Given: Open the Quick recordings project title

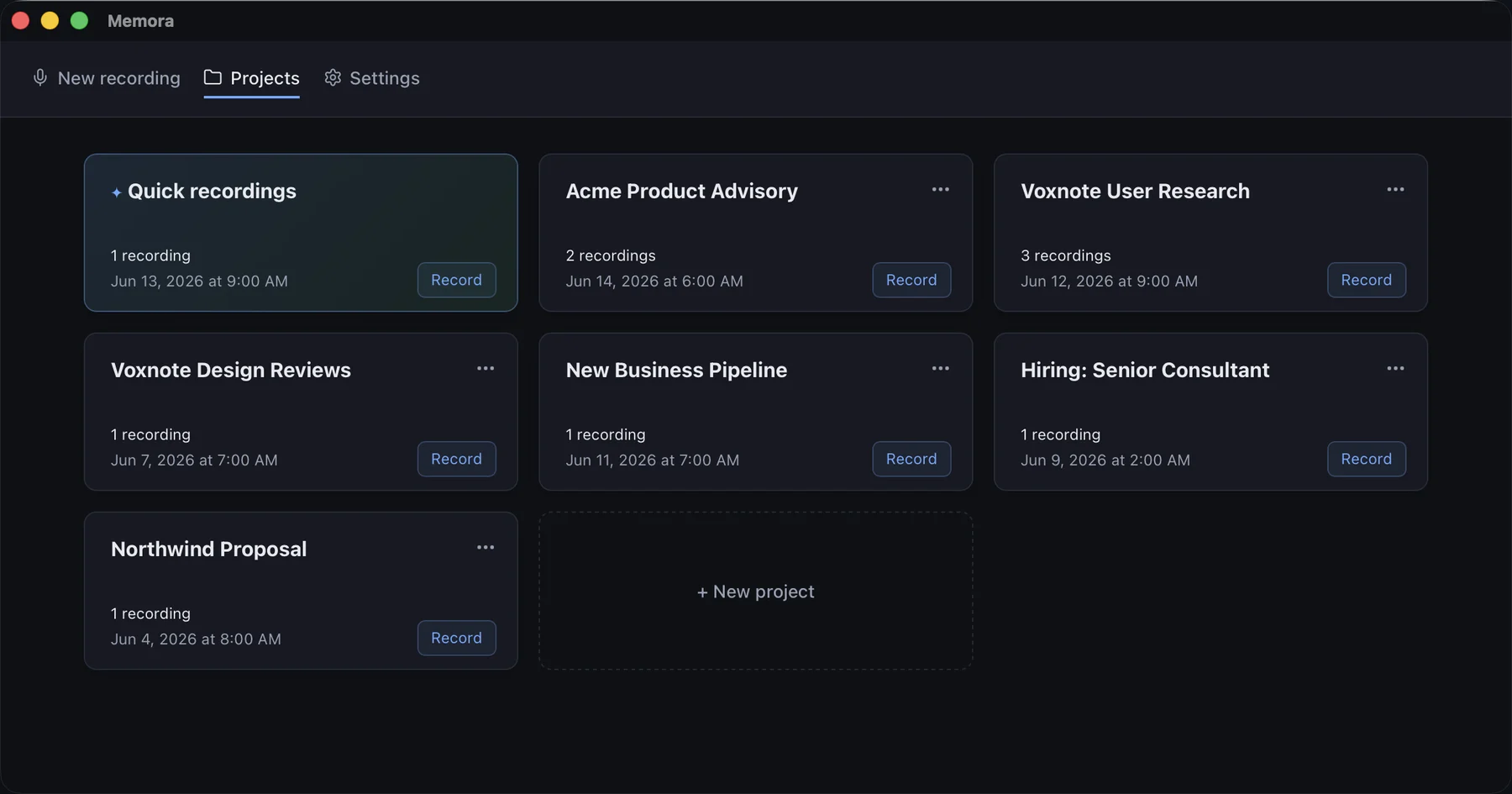Looking at the screenshot, I should (212, 192).
